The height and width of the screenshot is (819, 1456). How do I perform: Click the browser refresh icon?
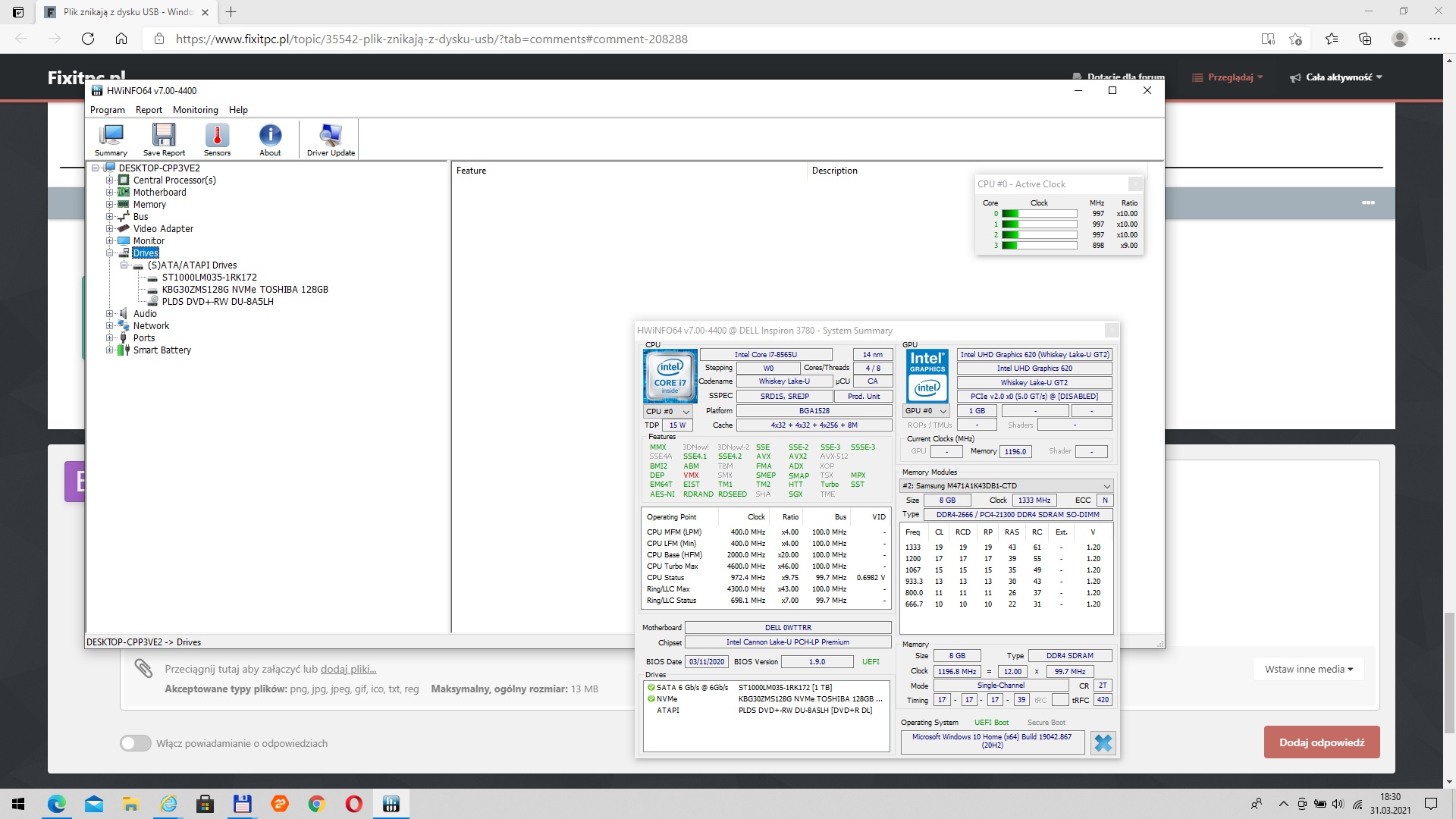click(x=88, y=39)
